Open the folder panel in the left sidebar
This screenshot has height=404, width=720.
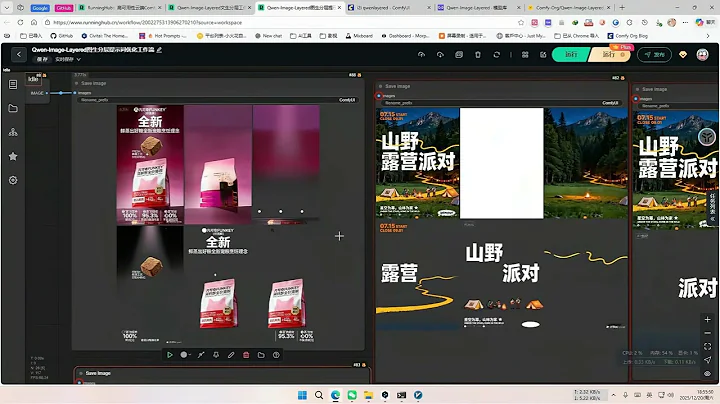tap(13, 108)
